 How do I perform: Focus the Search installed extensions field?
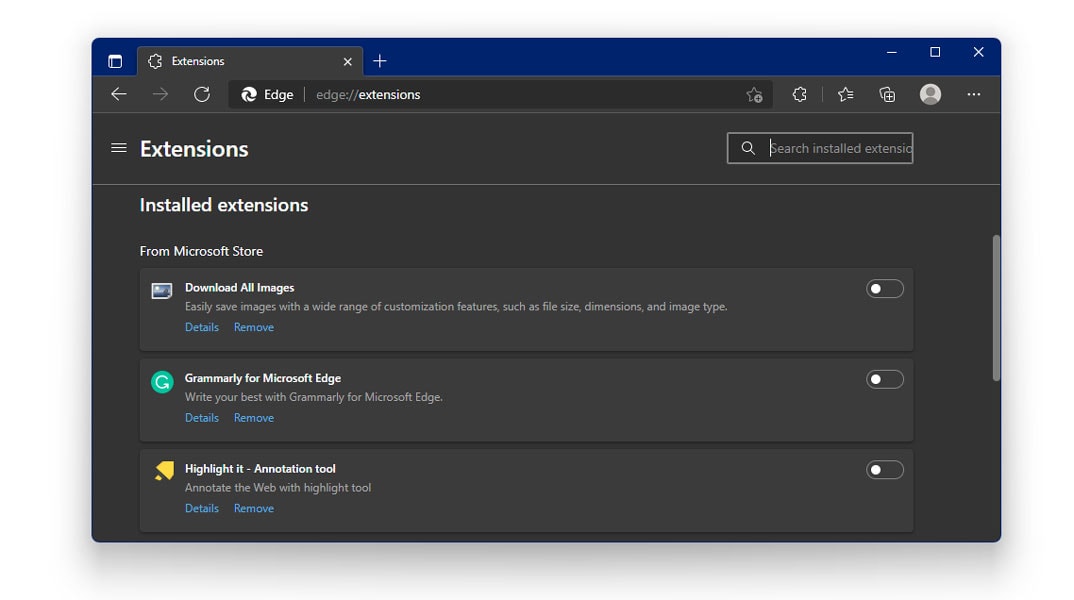pos(820,148)
